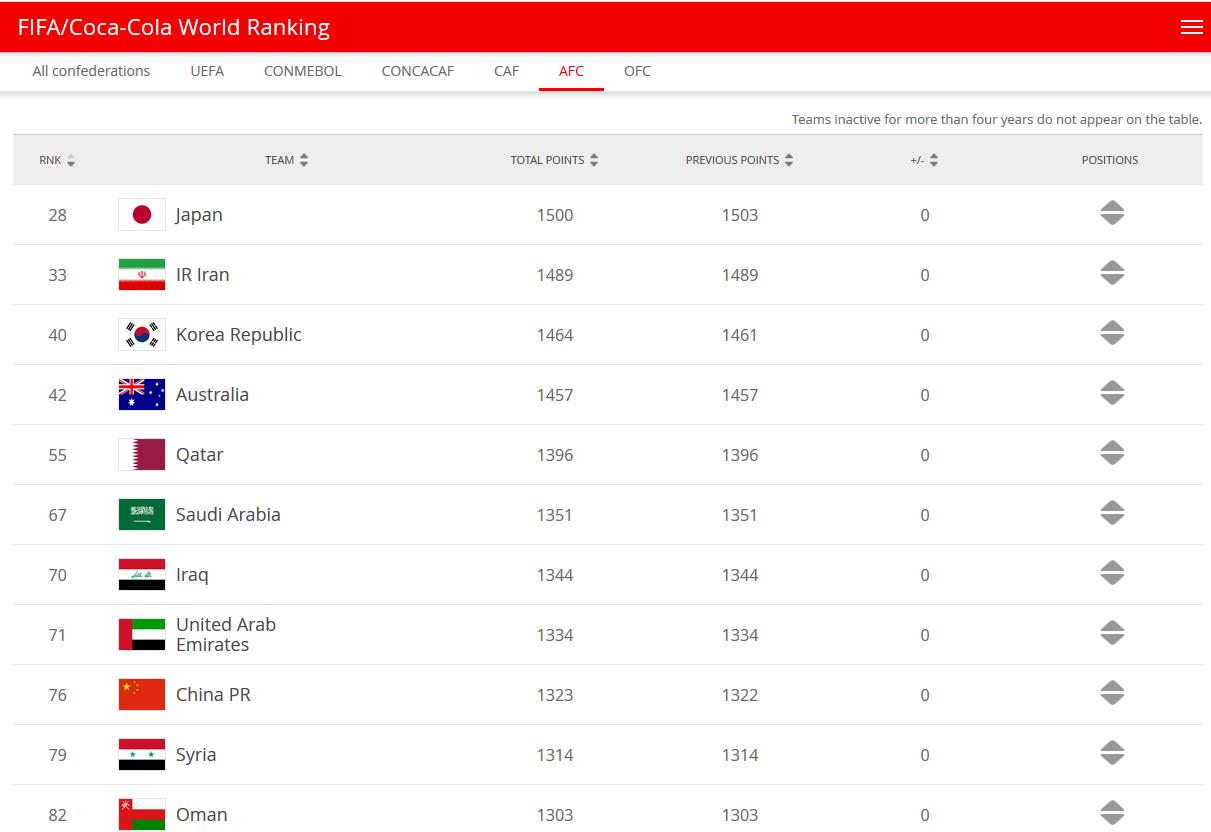Click the Qatar flag icon

pos(142,455)
